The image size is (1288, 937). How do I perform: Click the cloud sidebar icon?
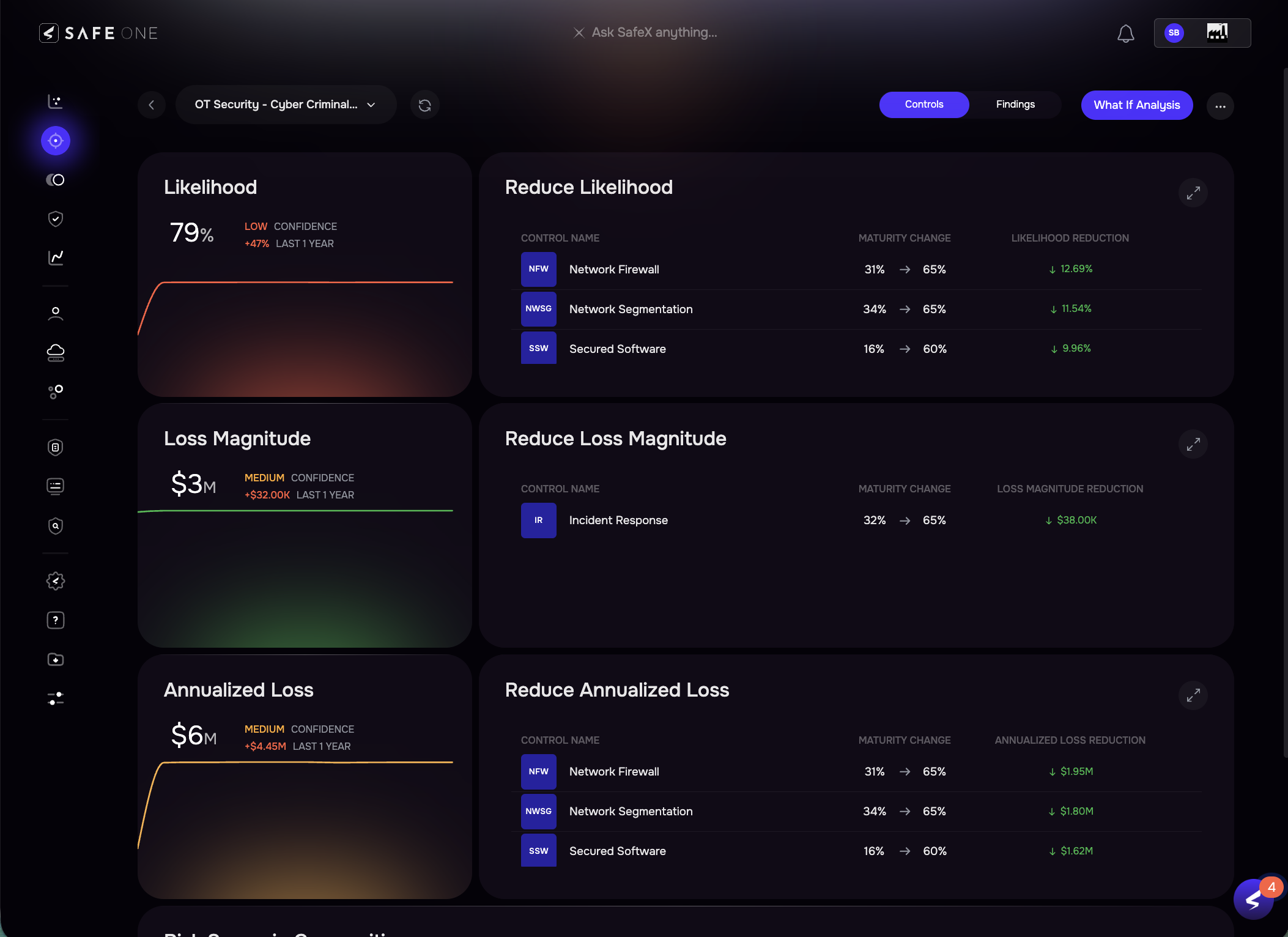pos(56,352)
